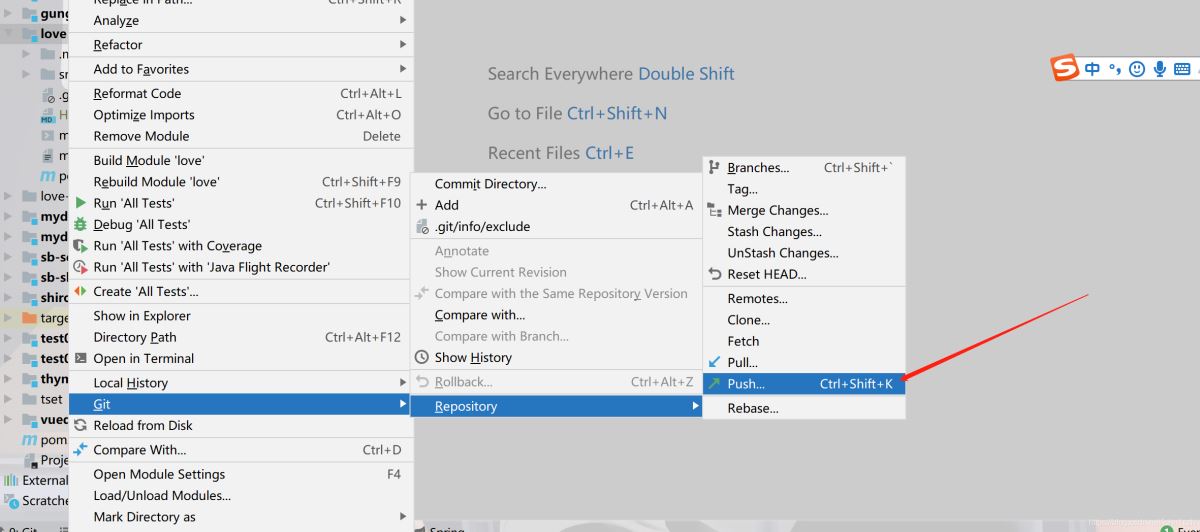Select the Scratches node in the project tree
This screenshot has height=532, width=1200.
click(x=45, y=501)
